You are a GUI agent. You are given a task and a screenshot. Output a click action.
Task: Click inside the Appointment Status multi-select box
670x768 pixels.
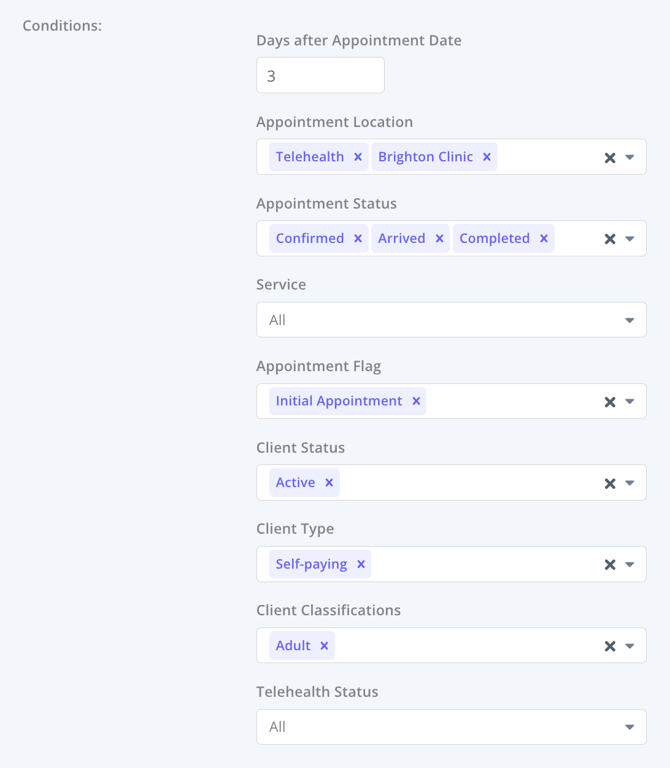[577, 239]
